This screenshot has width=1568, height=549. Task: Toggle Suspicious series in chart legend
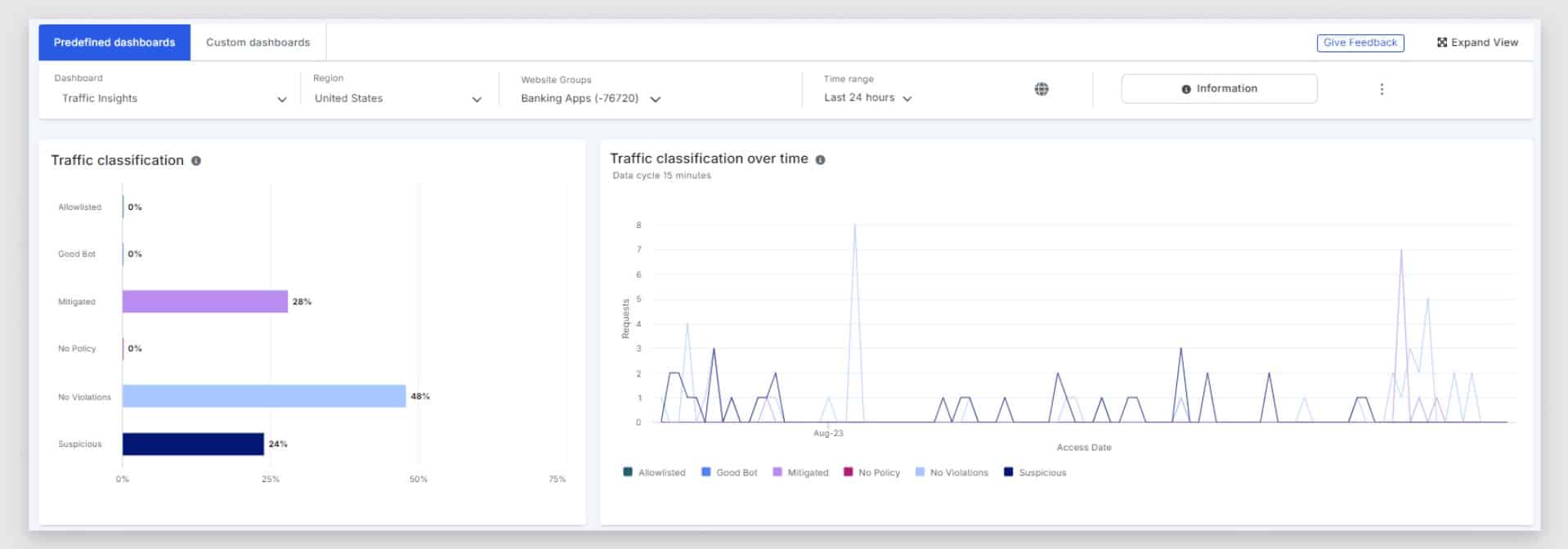tap(1035, 472)
